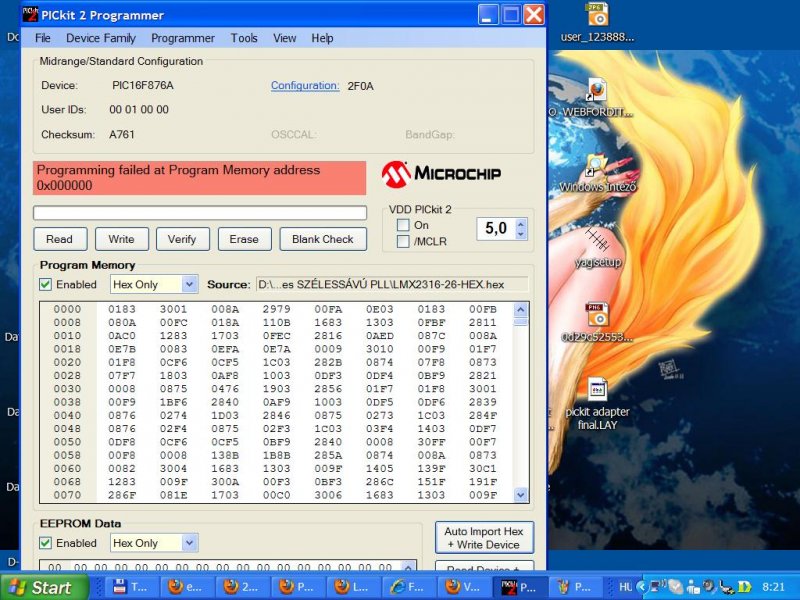The image size is (800, 600).
Task: Click program memory cell 285A
Action: click(x=328, y=455)
